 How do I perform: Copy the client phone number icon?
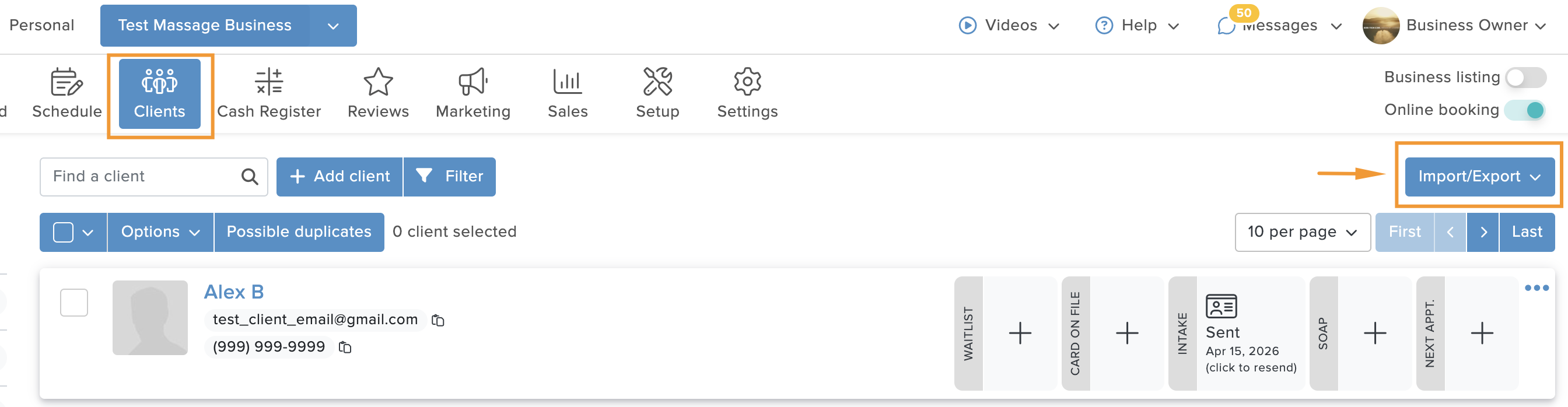[345, 348]
